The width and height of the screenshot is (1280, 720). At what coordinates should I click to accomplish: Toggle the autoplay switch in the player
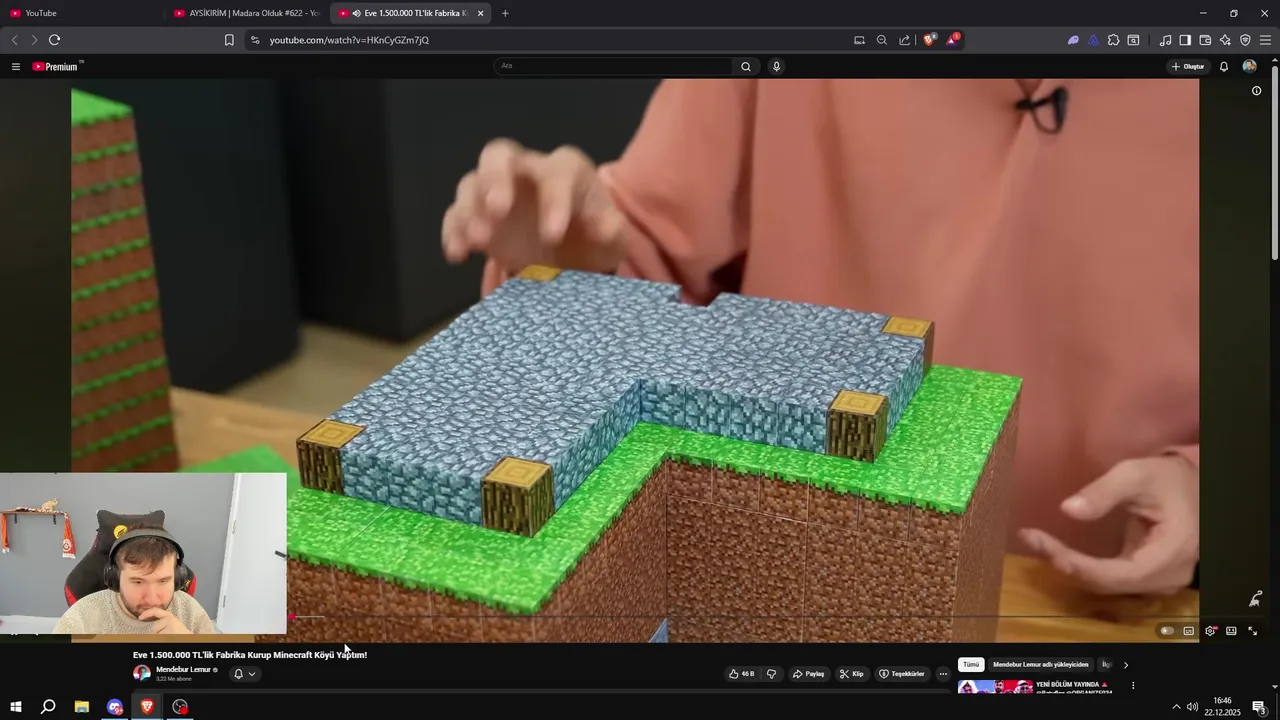(x=1166, y=631)
